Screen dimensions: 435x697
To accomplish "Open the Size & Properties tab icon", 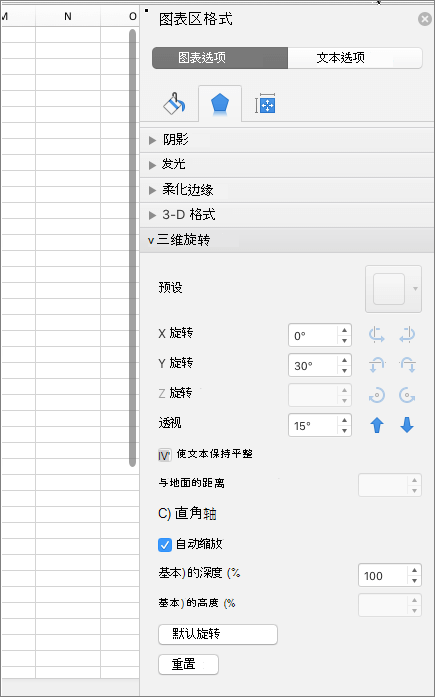I will tap(265, 104).
